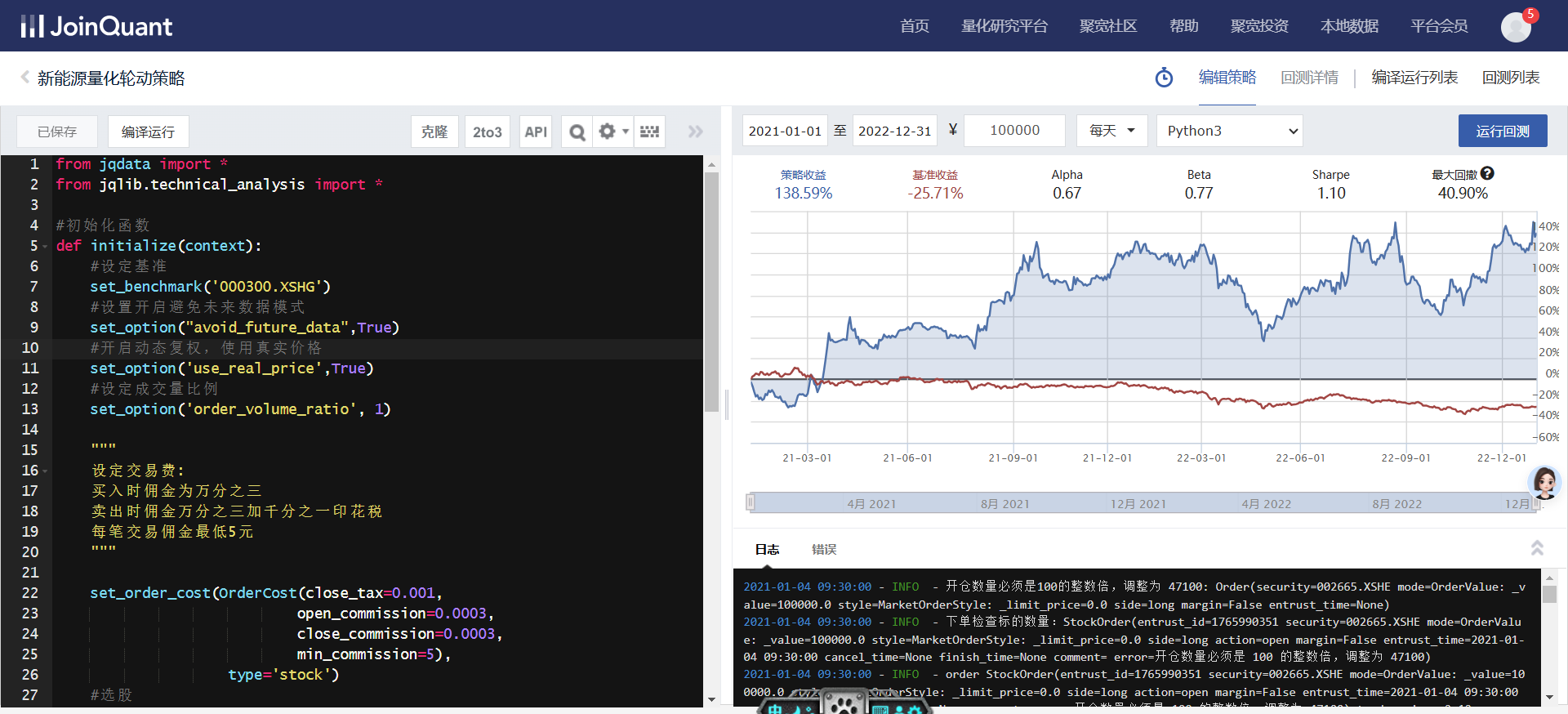Show the keyboard shortcuts icon
The image size is (1568, 714).
(x=649, y=132)
